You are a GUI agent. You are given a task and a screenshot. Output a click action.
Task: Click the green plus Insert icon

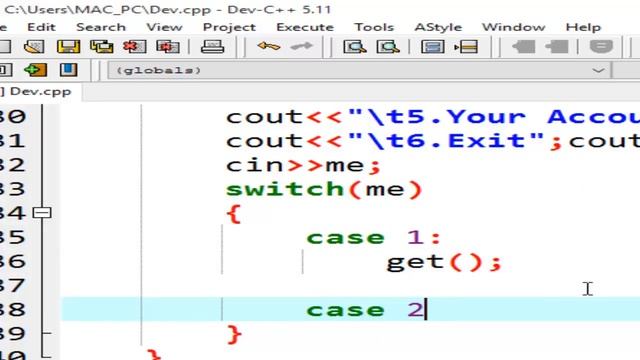point(35,70)
